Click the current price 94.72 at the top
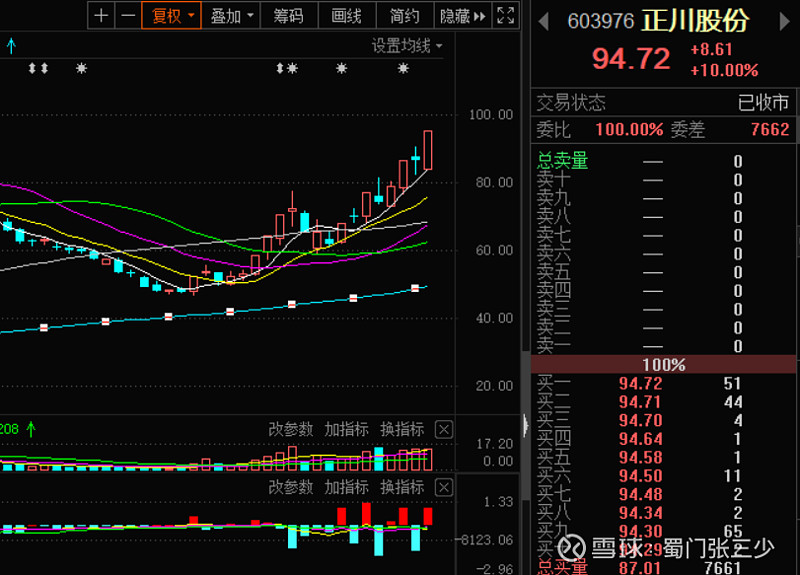Image resolution: width=800 pixels, height=575 pixels. coord(631,59)
